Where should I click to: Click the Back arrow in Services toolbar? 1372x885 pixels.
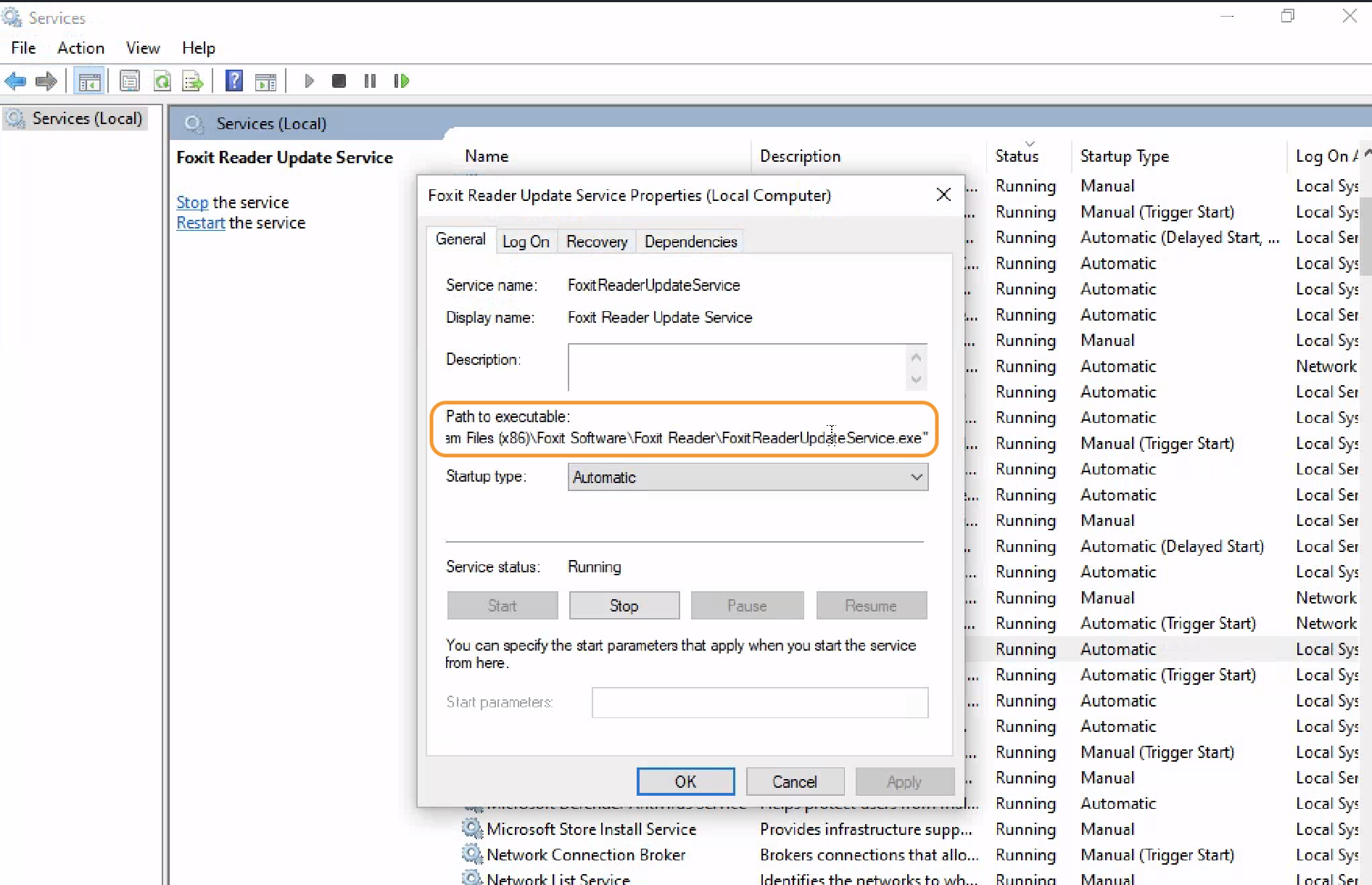point(15,81)
